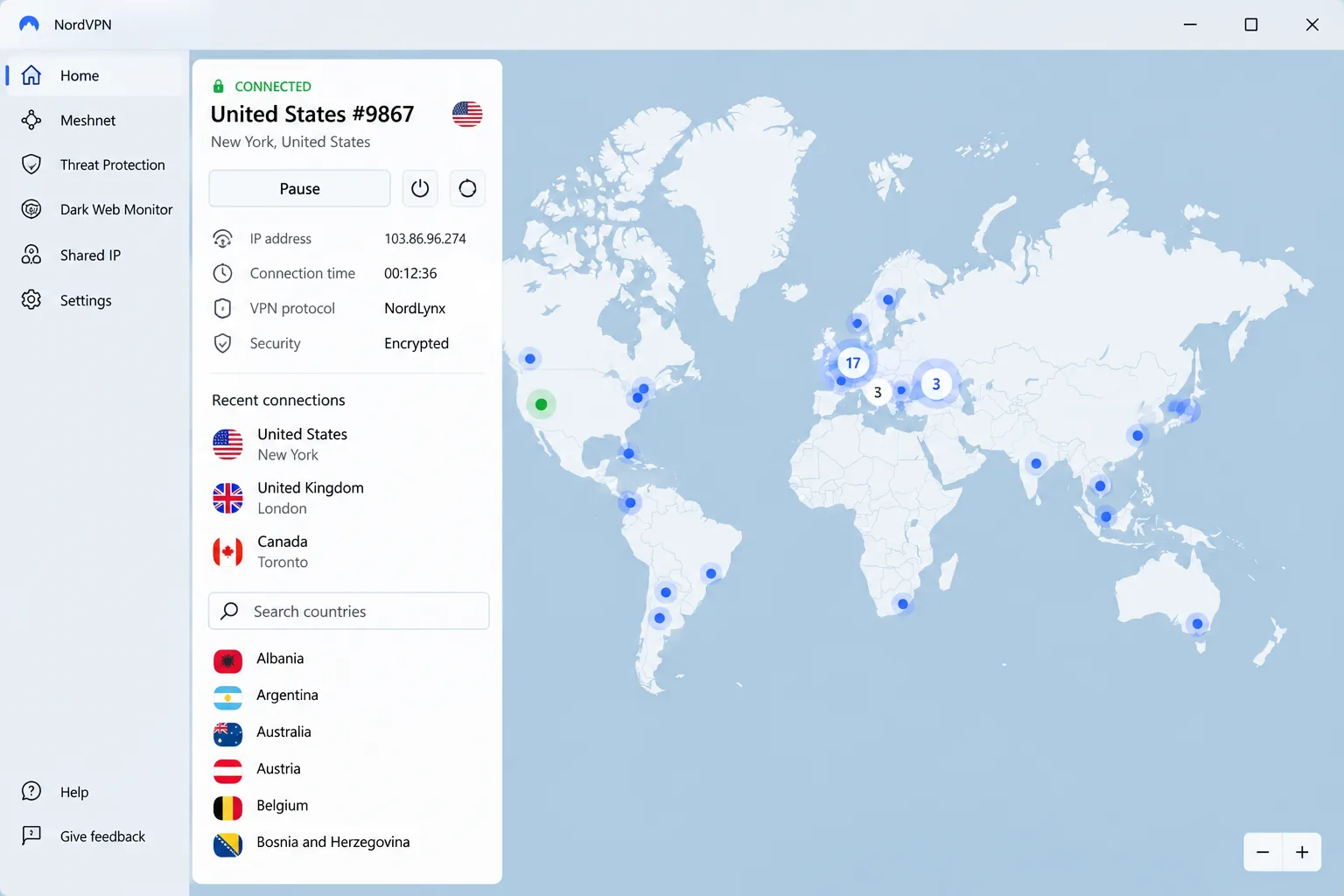Click the NordLynx protocol value
Viewport: 1344px width, 896px height.
pyautogui.click(x=415, y=308)
